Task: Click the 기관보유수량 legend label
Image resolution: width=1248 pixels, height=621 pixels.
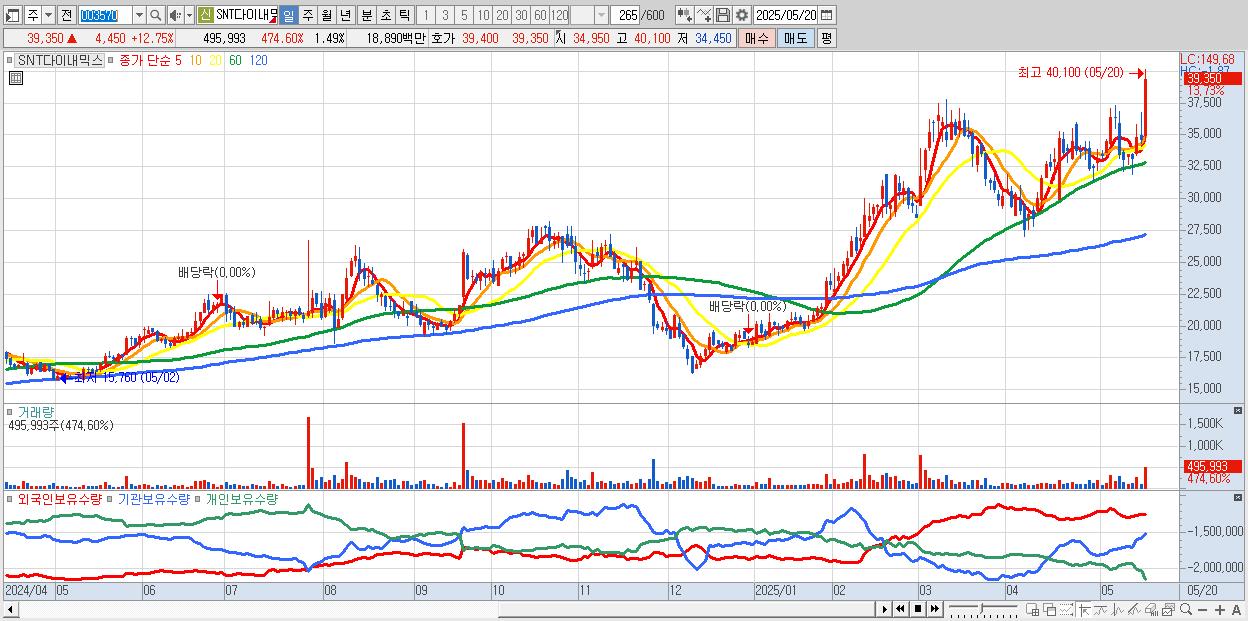Action: pos(154,498)
